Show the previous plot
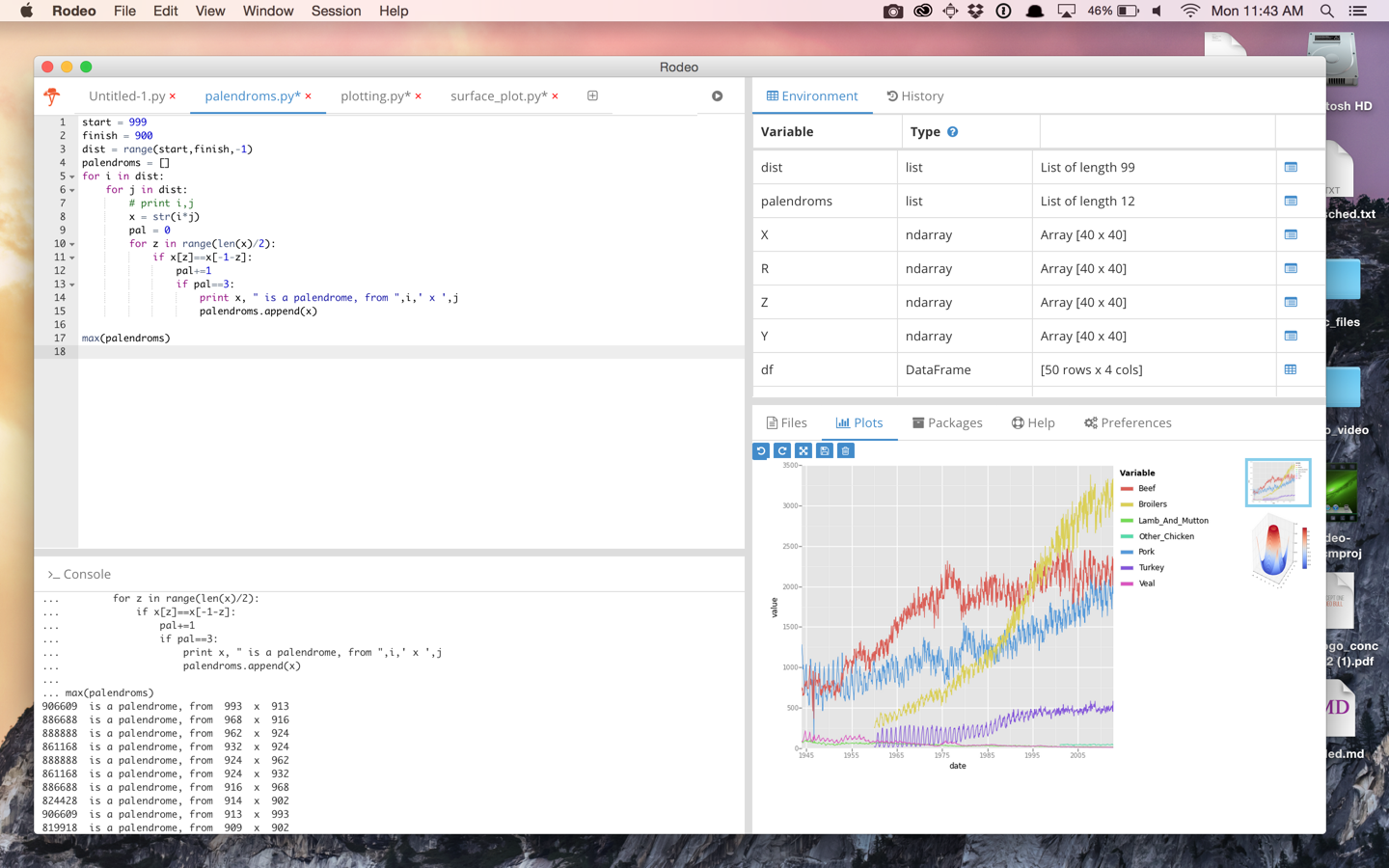The width and height of the screenshot is (1389, 868). pos(760,450)
